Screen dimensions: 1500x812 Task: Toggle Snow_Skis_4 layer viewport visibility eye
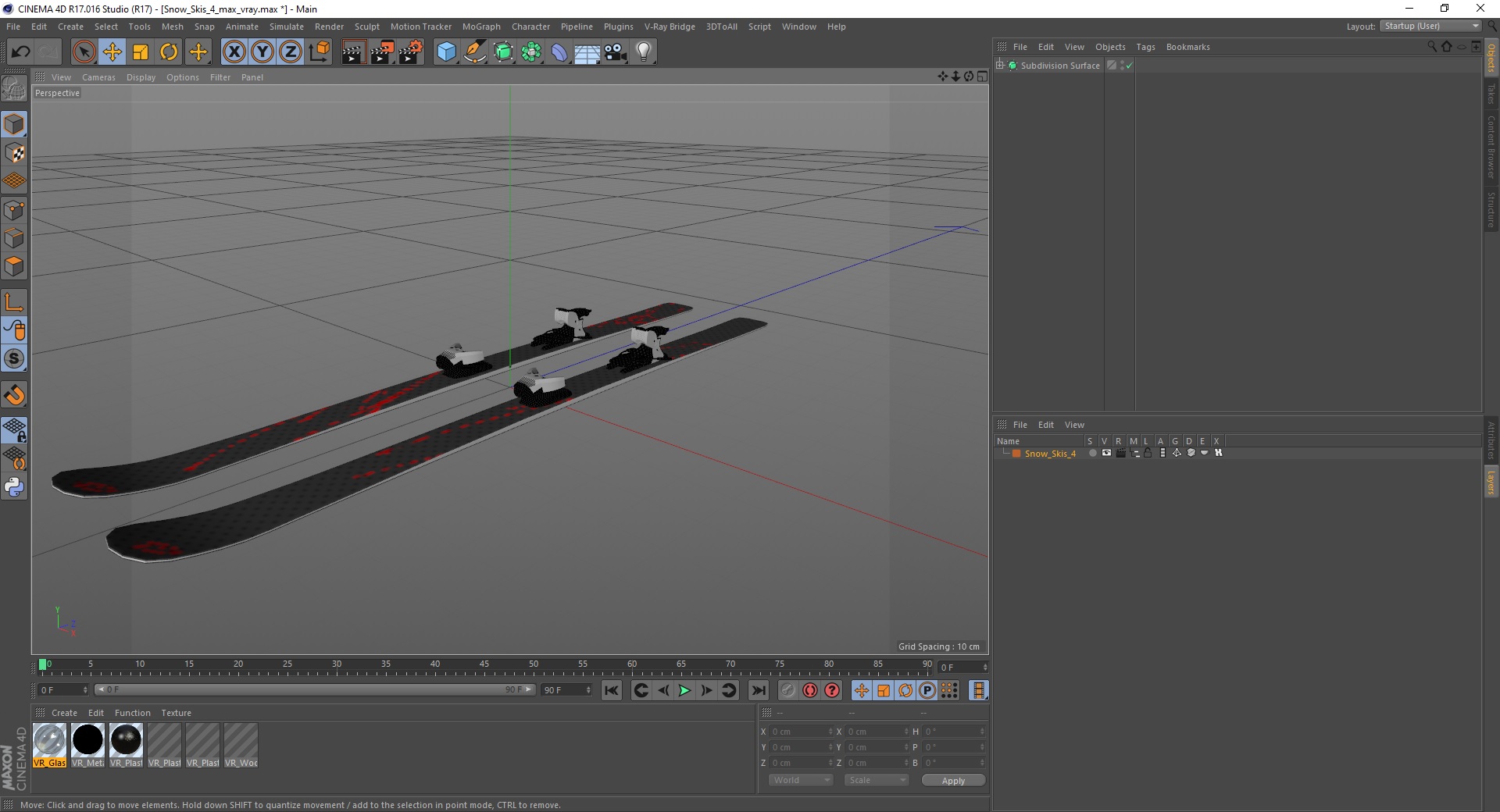(1106, 453)
